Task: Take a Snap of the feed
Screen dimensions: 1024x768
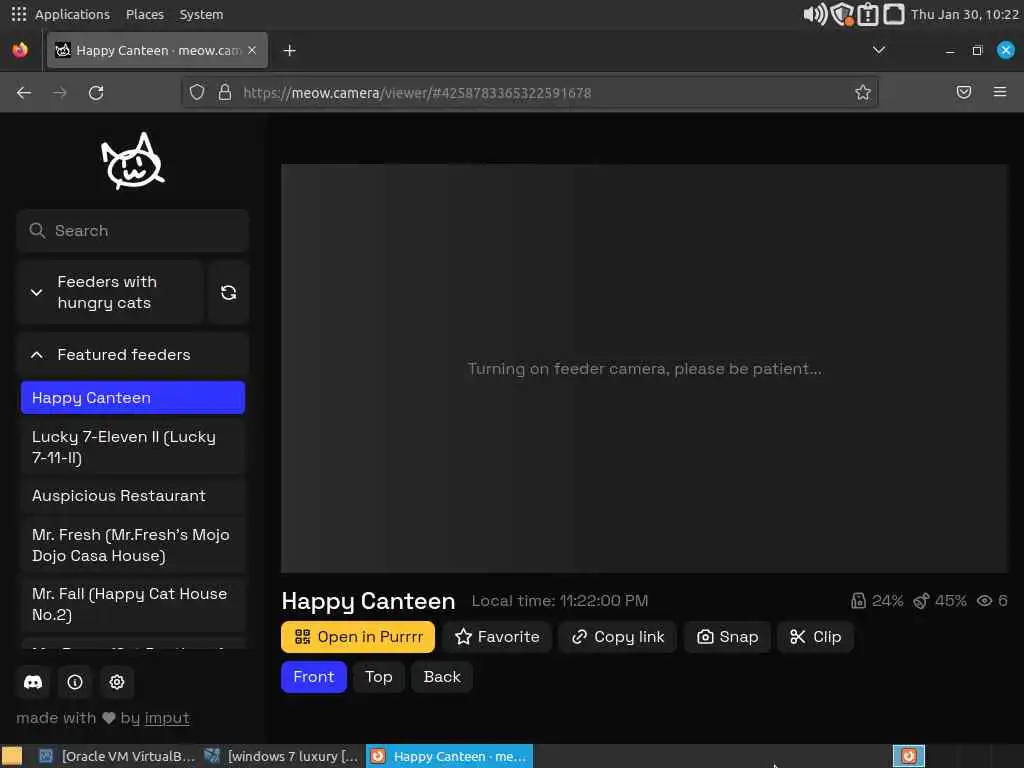Action: pyautogui.click(x=728, y=637)
